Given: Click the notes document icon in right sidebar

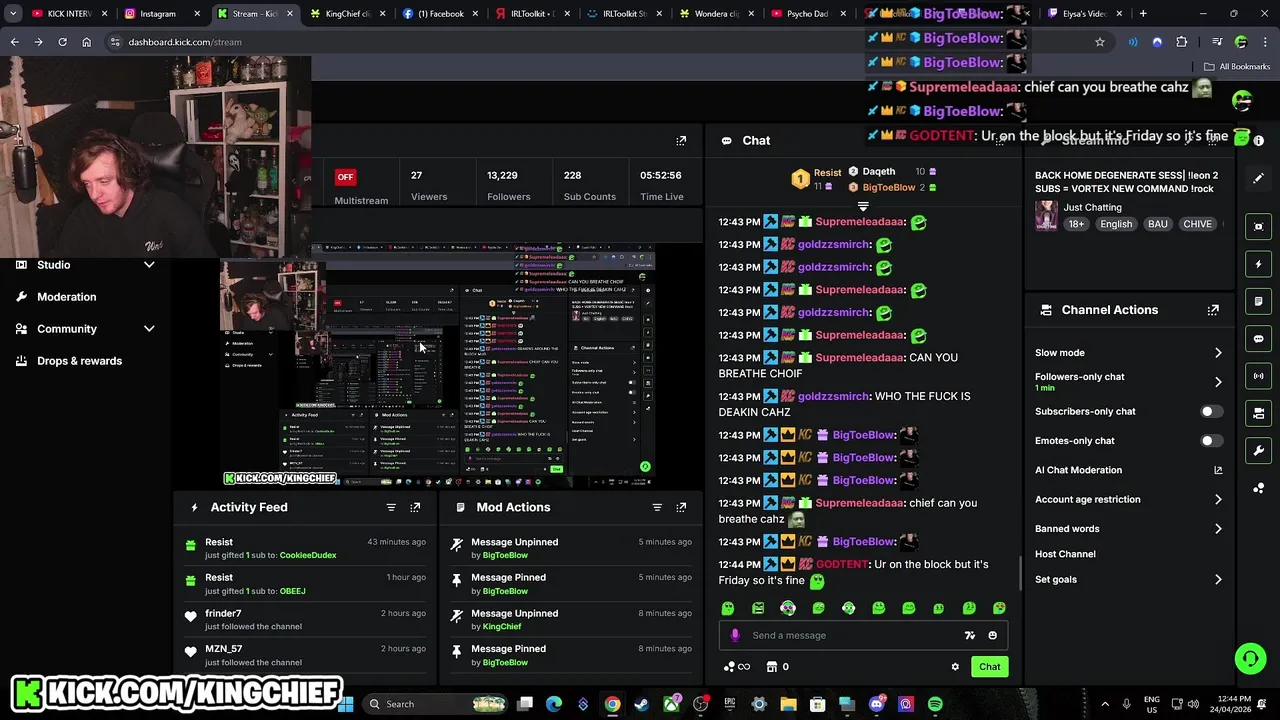Looking at the screenshot, I should tap(1259, 301).
